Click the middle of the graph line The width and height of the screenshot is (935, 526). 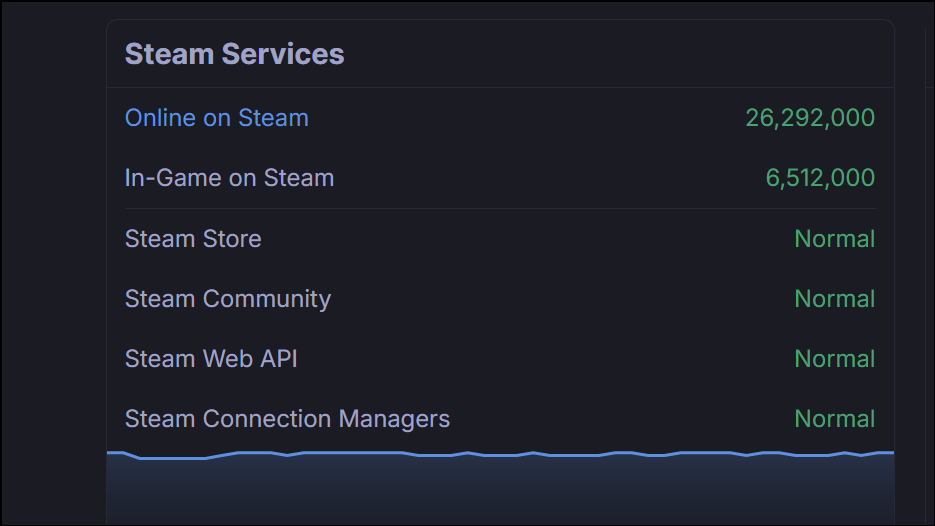500,456
